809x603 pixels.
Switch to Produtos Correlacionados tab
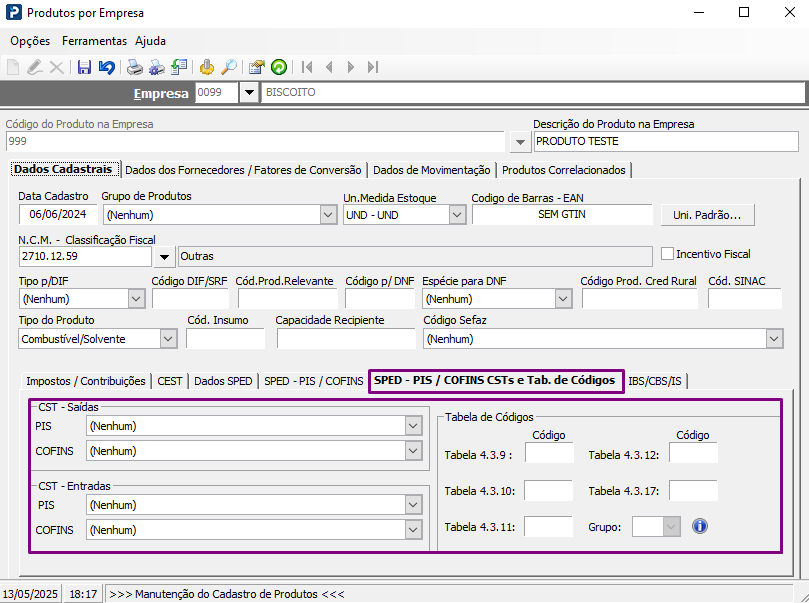tap(563, 170)
